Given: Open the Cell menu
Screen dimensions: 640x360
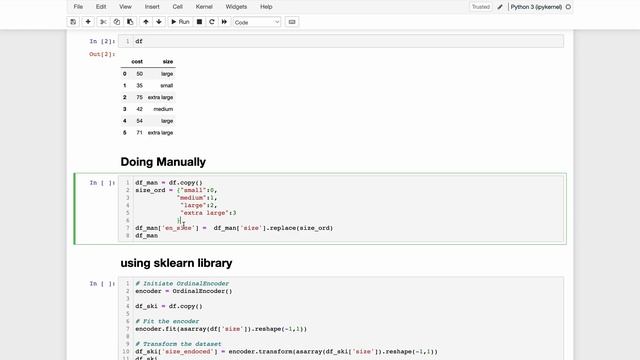Looking at the screenshot, I should point(178,7).
